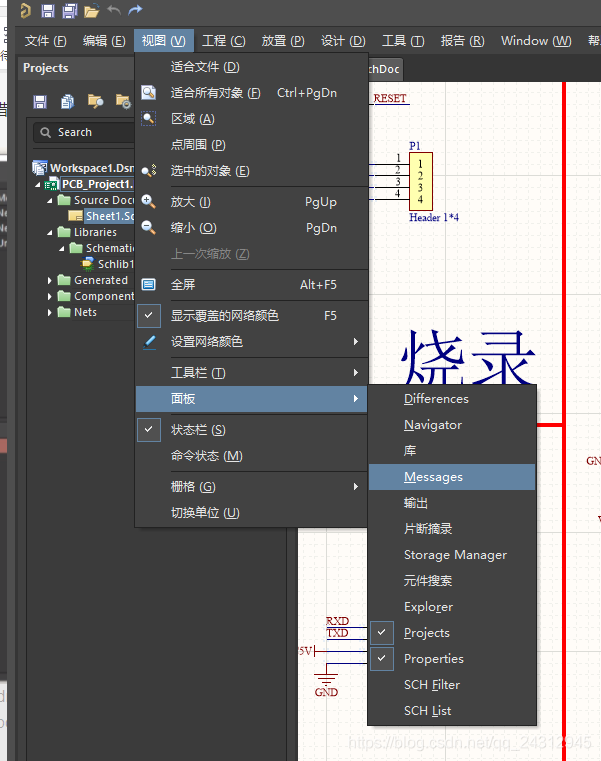Screen dimensions: 601x761
Task: Select SCH List in the panel submenu
Action: [x=452, y=711]
